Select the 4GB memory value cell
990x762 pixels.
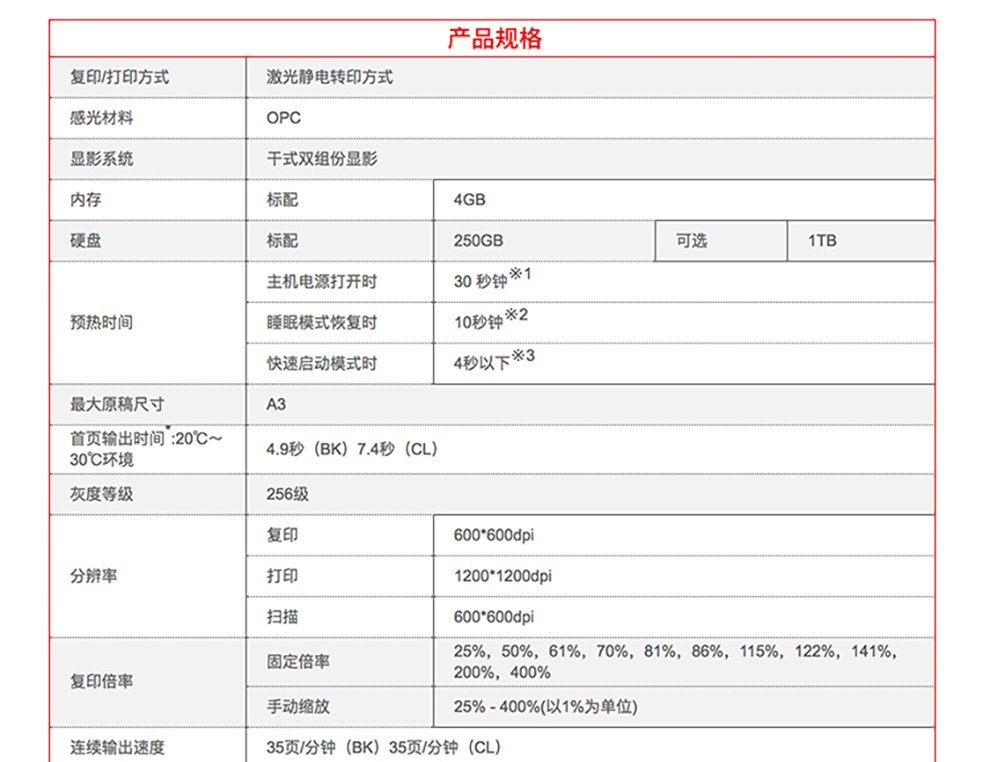(x=469, y=200)
